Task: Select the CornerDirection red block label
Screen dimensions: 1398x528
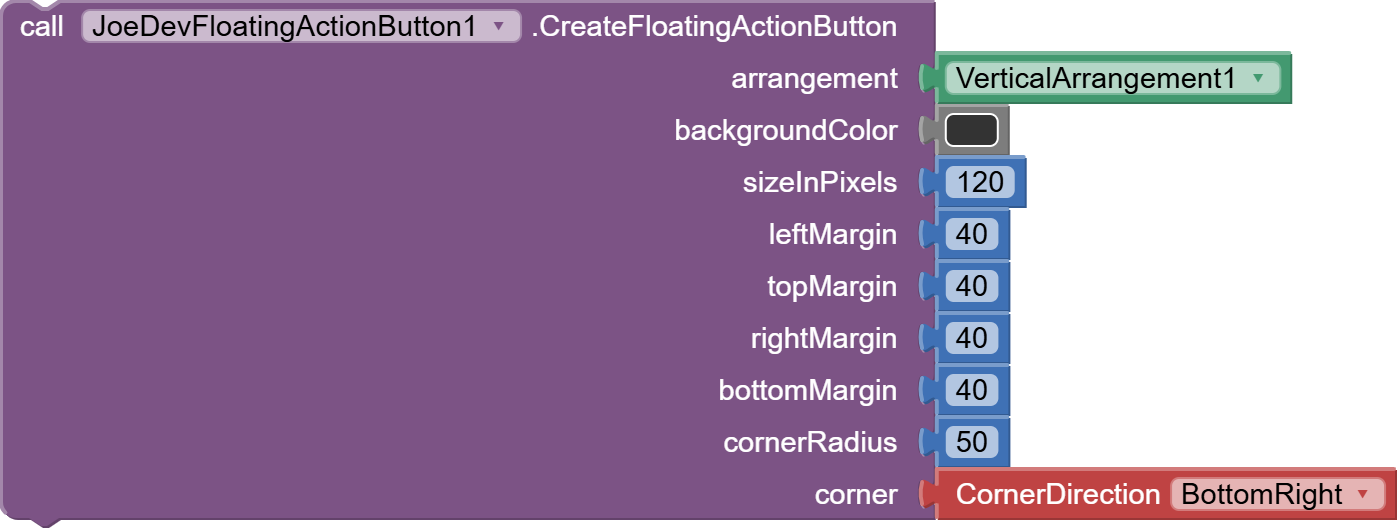Action: point(1057,494)
